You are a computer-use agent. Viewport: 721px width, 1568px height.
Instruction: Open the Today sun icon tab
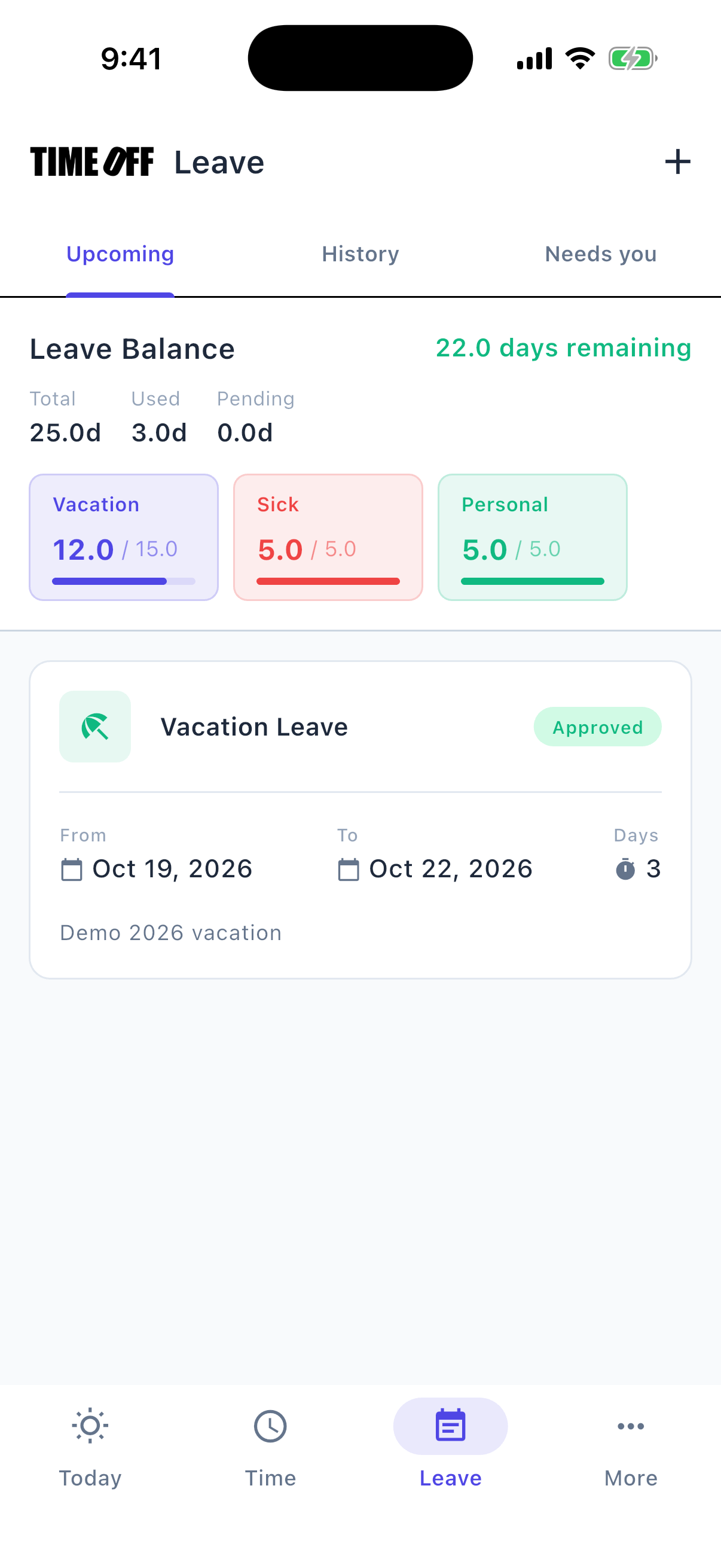90,1426
